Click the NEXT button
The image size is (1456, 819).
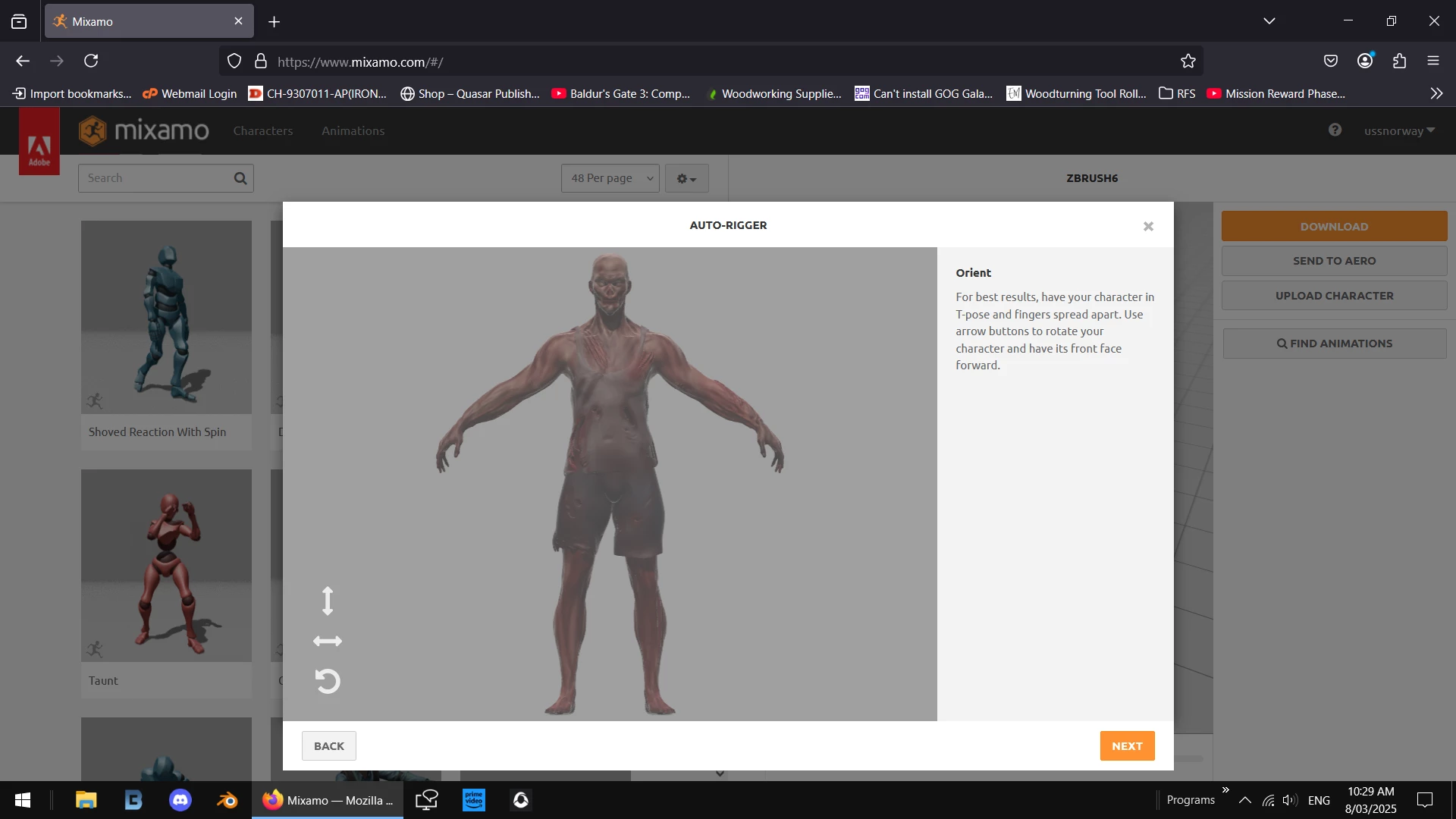click(x=1127, y=746)
